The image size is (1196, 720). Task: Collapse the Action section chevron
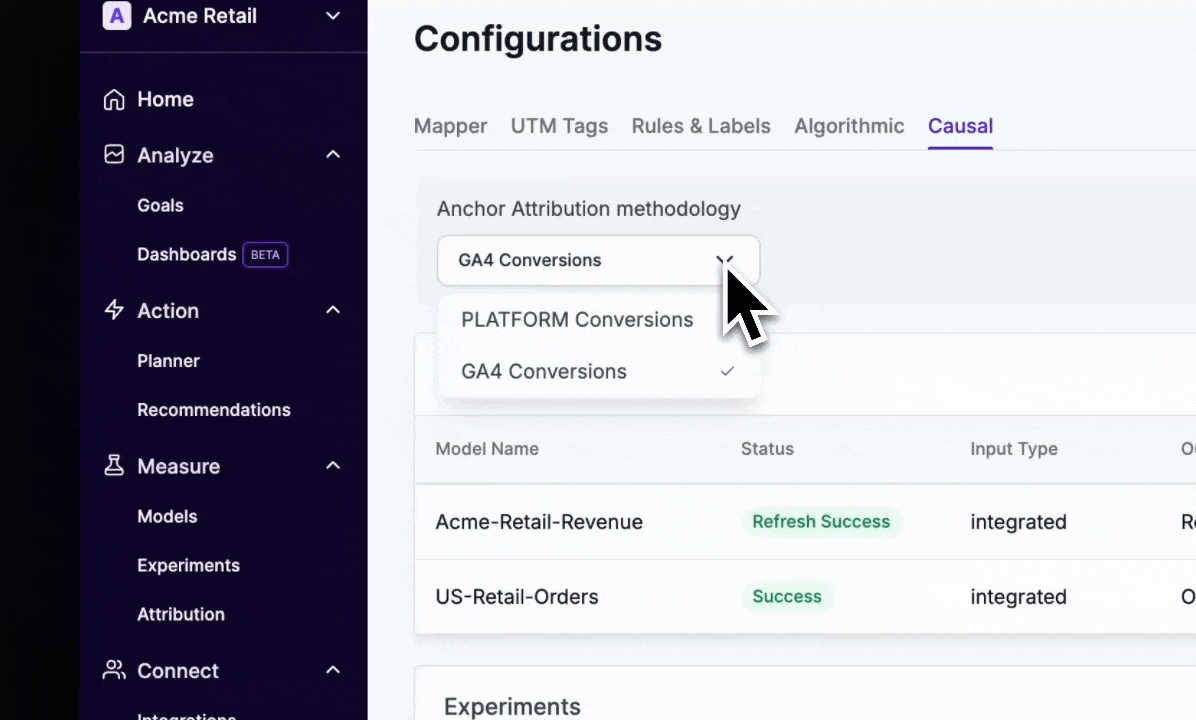coord(333,310)
